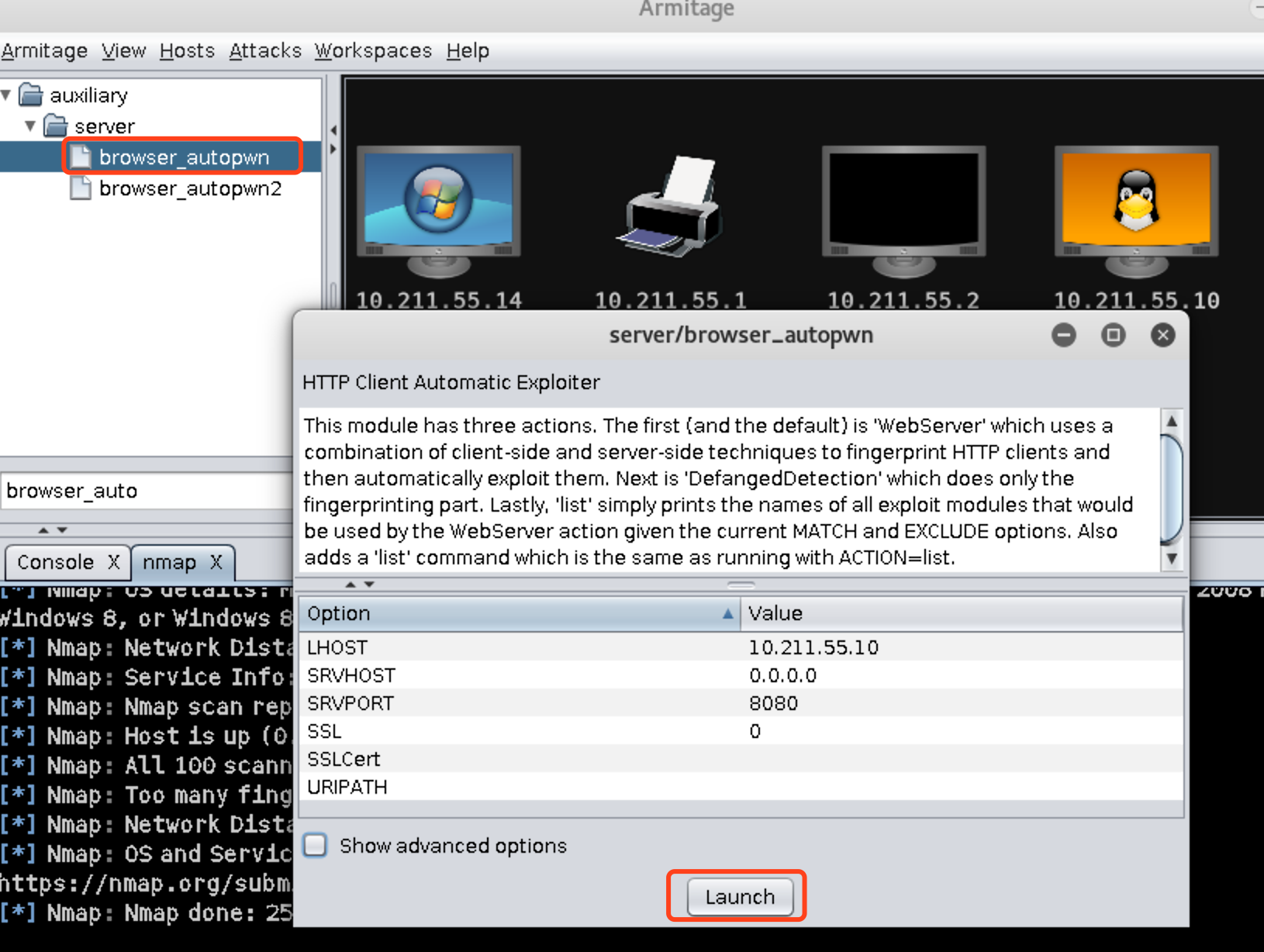Switch to the Console tab

point(56,562)
